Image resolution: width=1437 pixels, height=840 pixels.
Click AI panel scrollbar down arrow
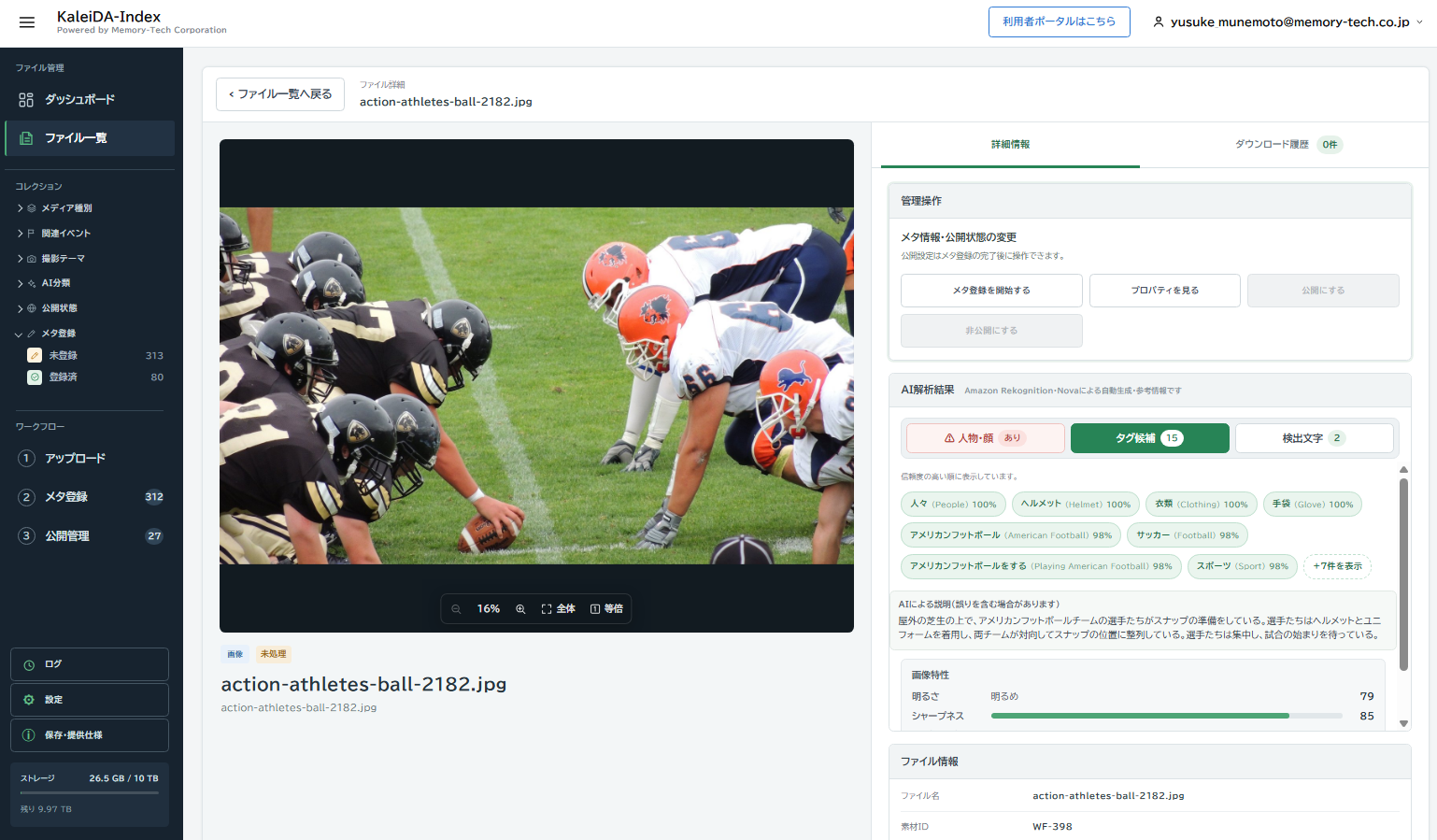[x=1403, y=723]
